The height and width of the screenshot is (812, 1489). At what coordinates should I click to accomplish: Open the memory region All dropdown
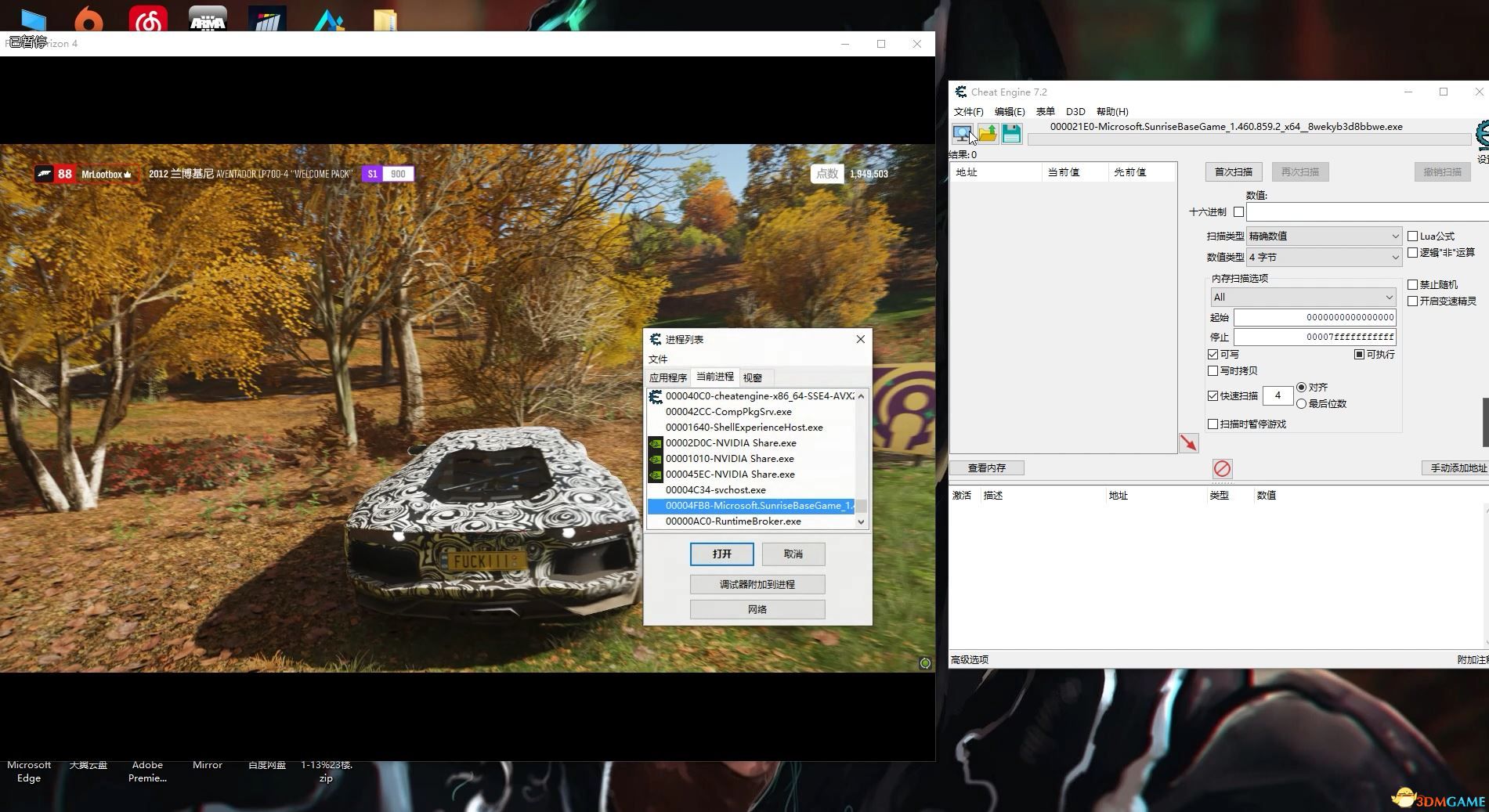(1303, 297)
